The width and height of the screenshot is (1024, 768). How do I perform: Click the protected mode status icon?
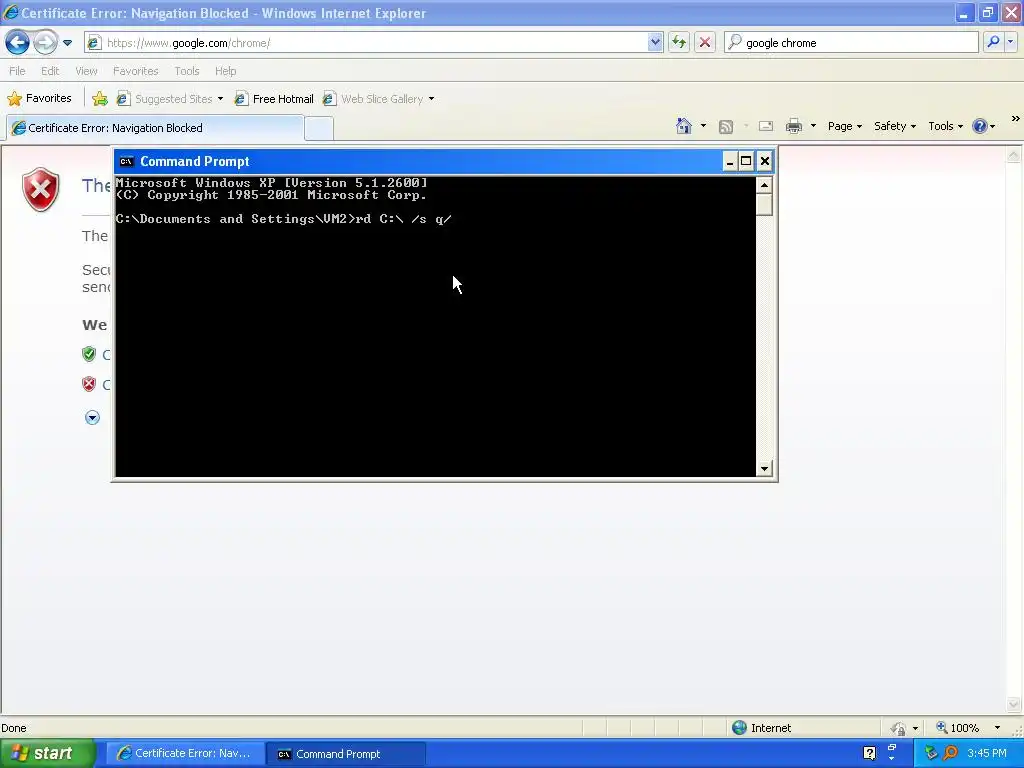pyautogui.click(x=899, y=728)
